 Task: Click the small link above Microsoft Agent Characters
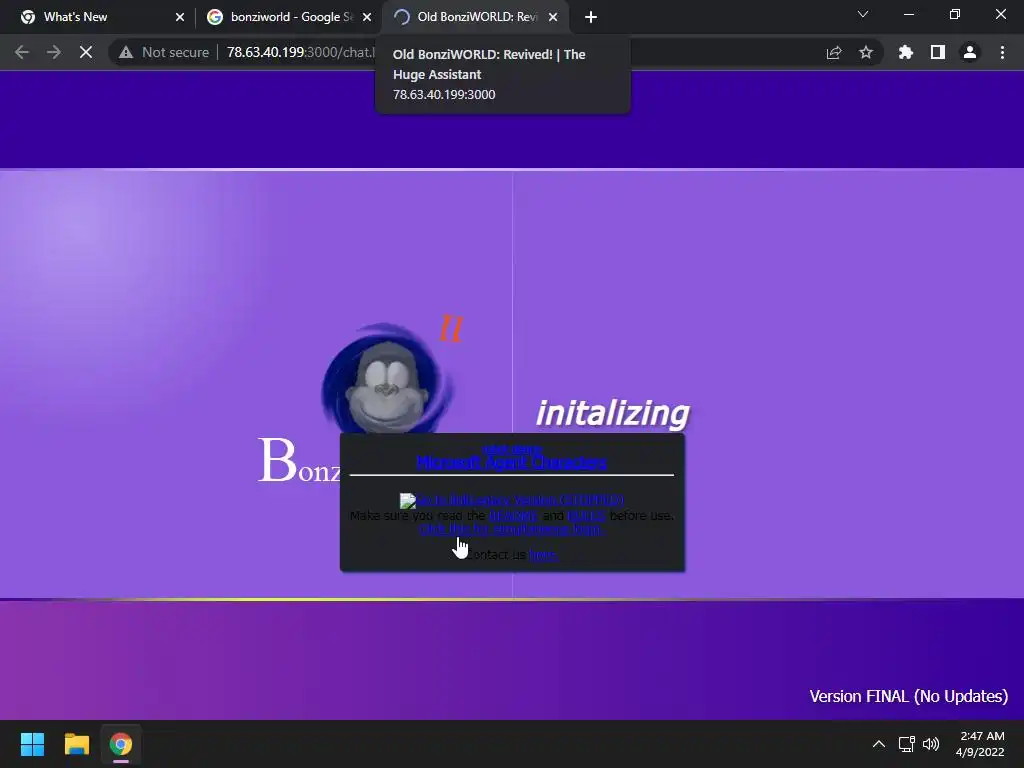512,449
